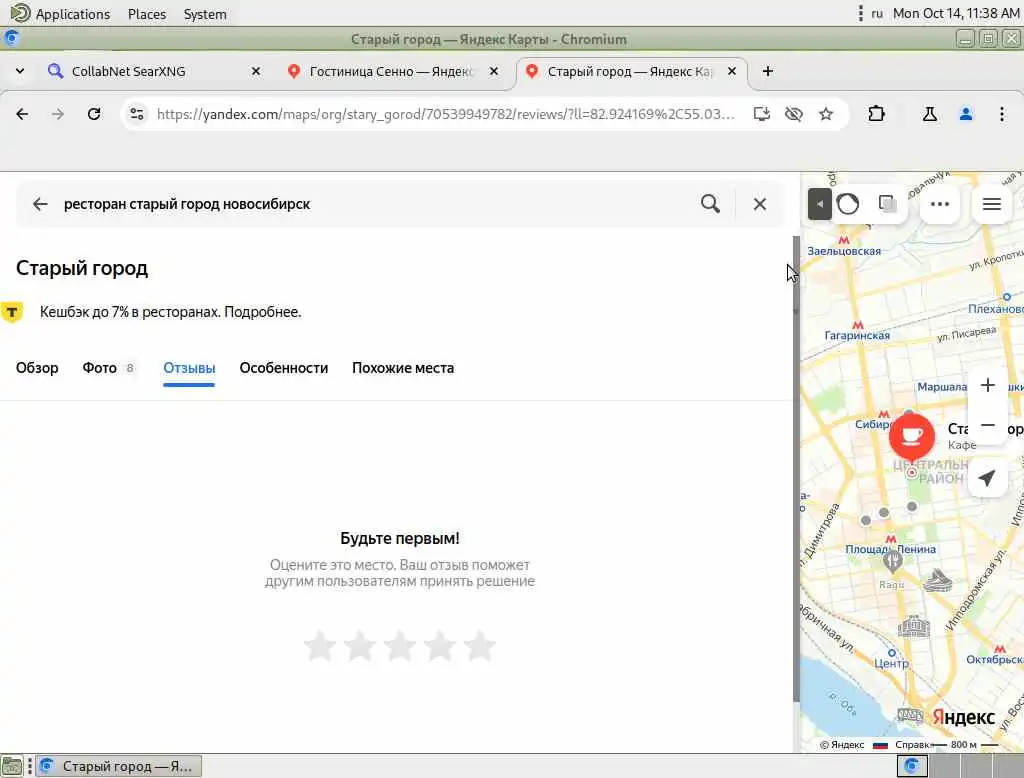
Task: Open more map tools (three dots)
Action: [939, 204]
